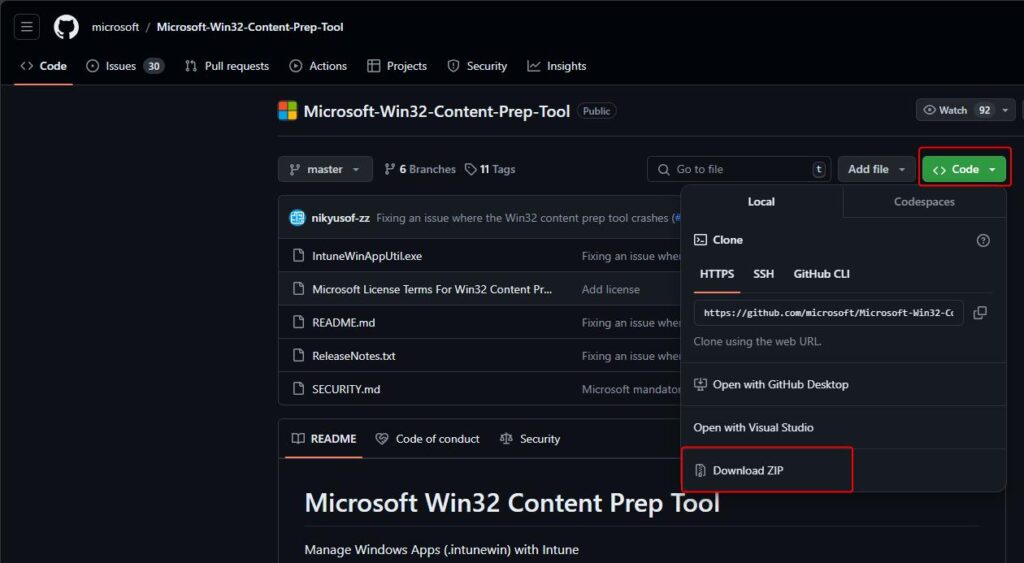Switch to the Issues tab
Screen dimensions: 1024x563
(x=125, y=66)
